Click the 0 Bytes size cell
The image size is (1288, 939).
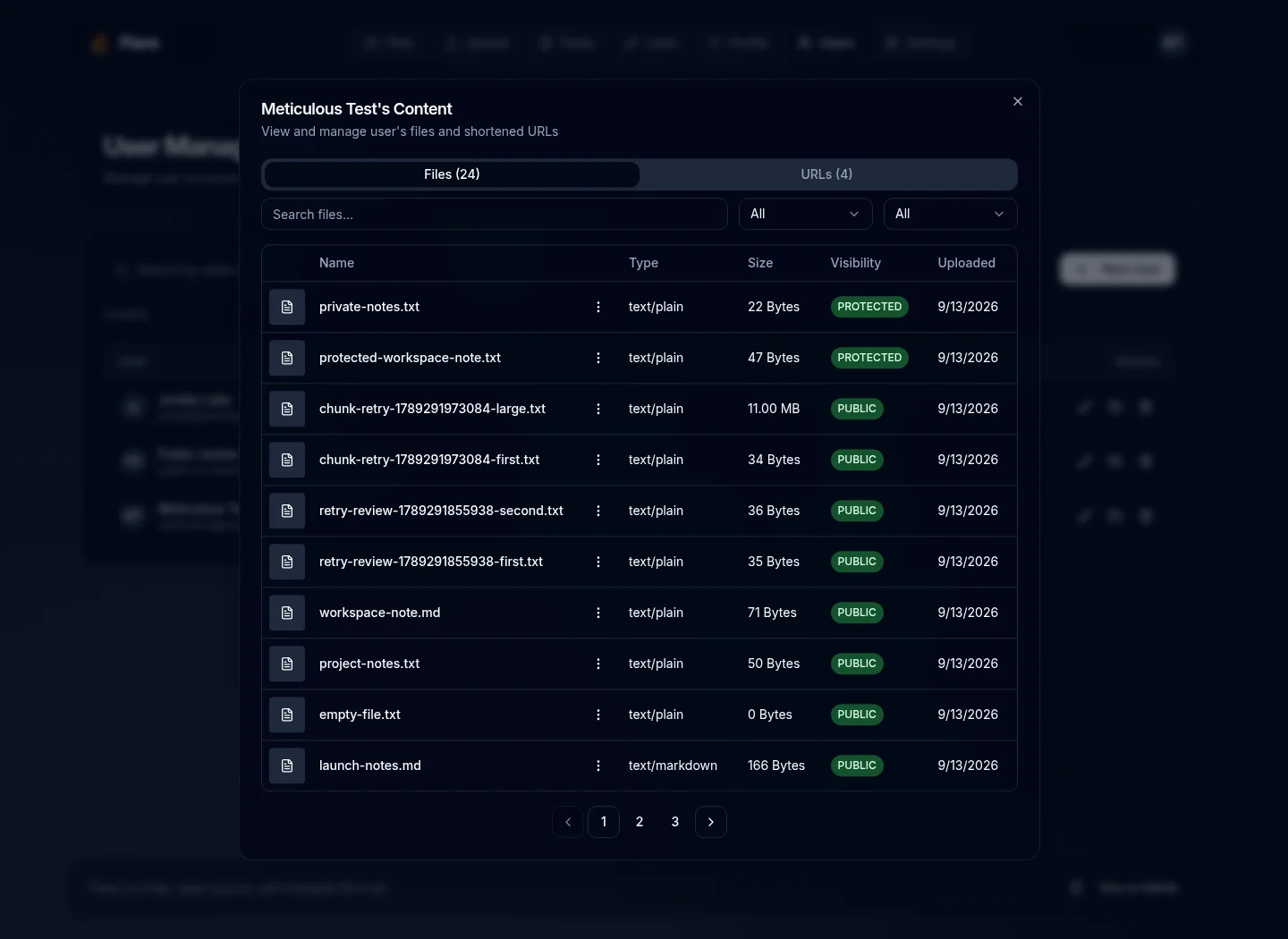coord(770,715)
